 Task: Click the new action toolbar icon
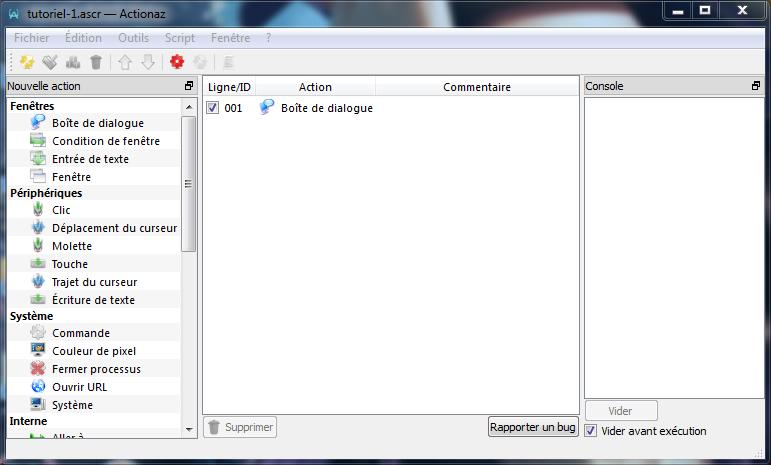pos(27,62)
